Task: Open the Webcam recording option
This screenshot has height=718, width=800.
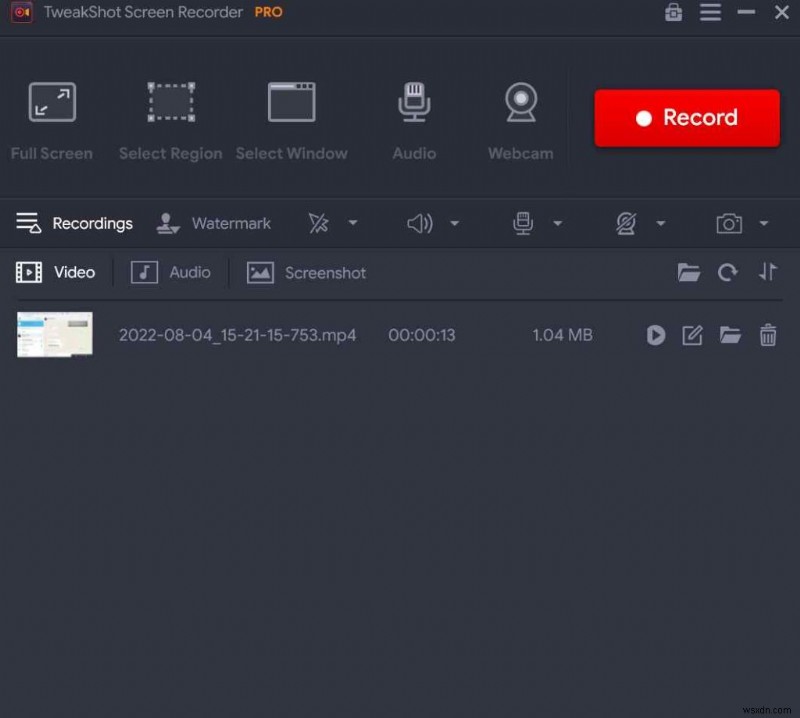Action: [x=520, y=110]
